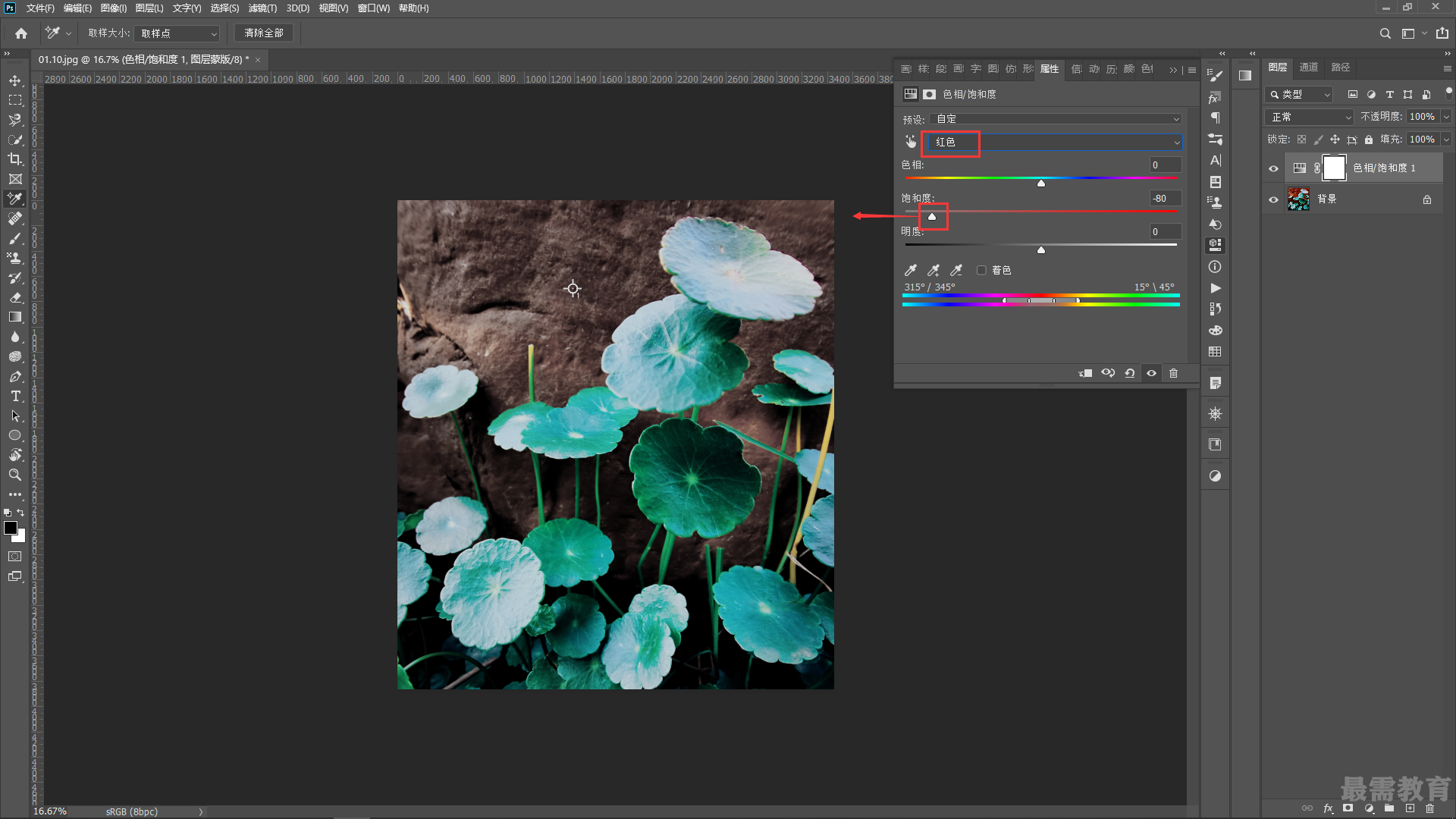Hide the 色相/饱和度 1 layer

pyautogui.click(x=1274, y=168)
